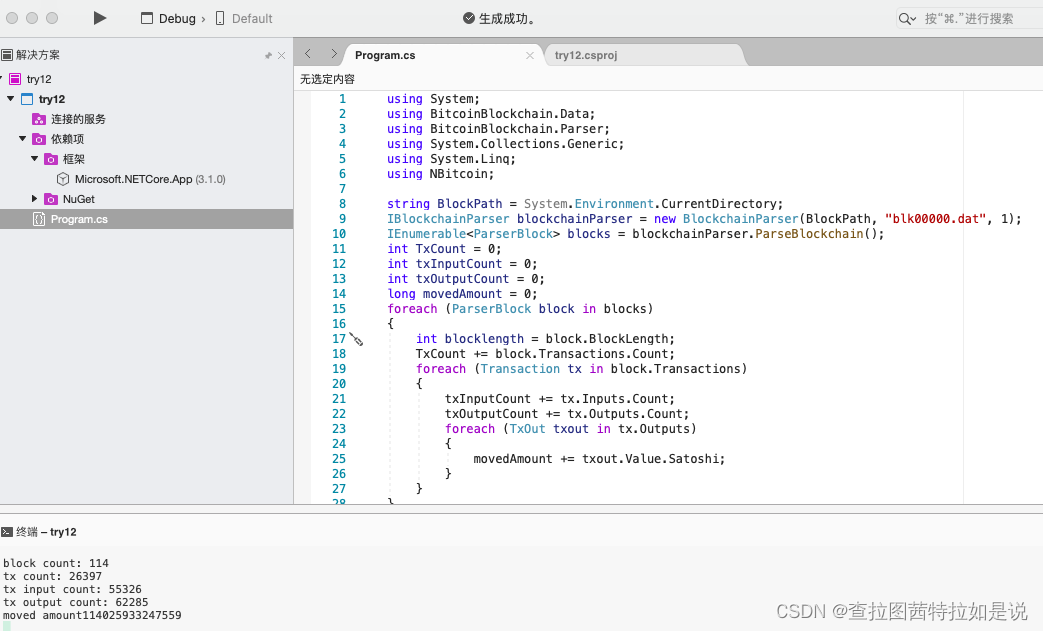Click line number 8 in the gutter
The height and width of the screenshot is (631, 1043).
[343, 203]
